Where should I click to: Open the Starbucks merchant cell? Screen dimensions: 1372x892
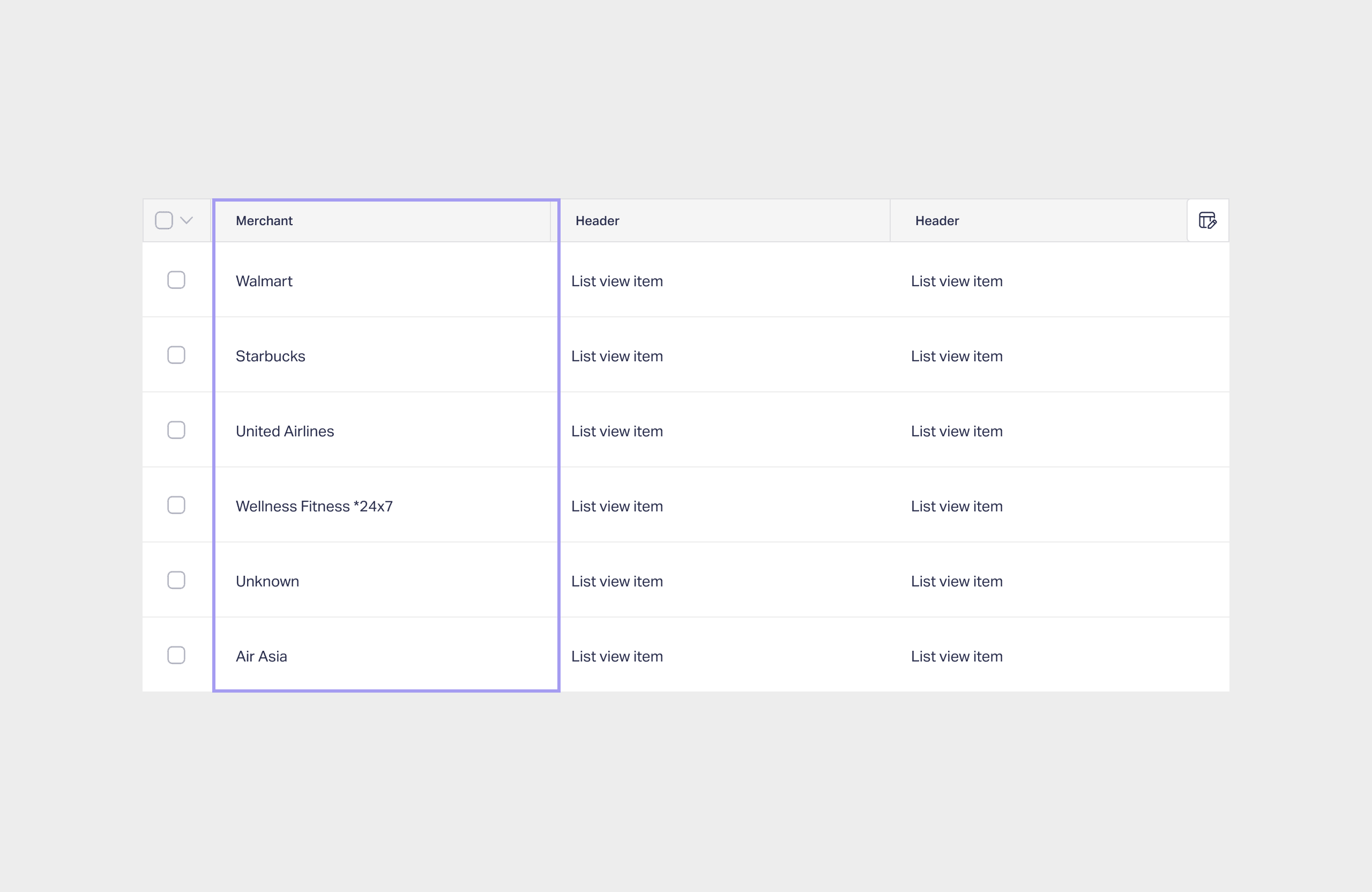[270, 356]
